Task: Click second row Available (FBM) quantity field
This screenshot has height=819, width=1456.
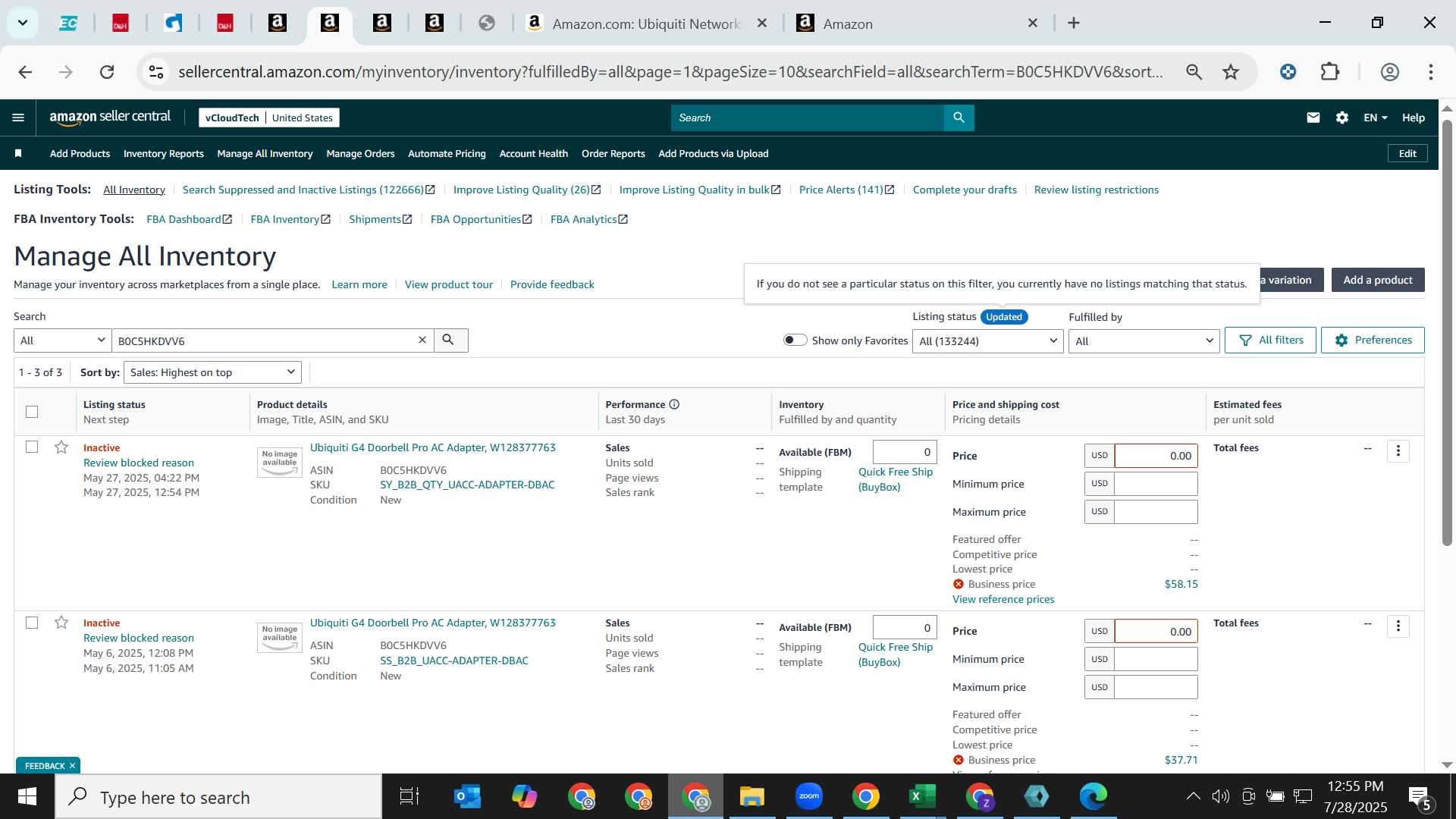Action: pos(905,627)
